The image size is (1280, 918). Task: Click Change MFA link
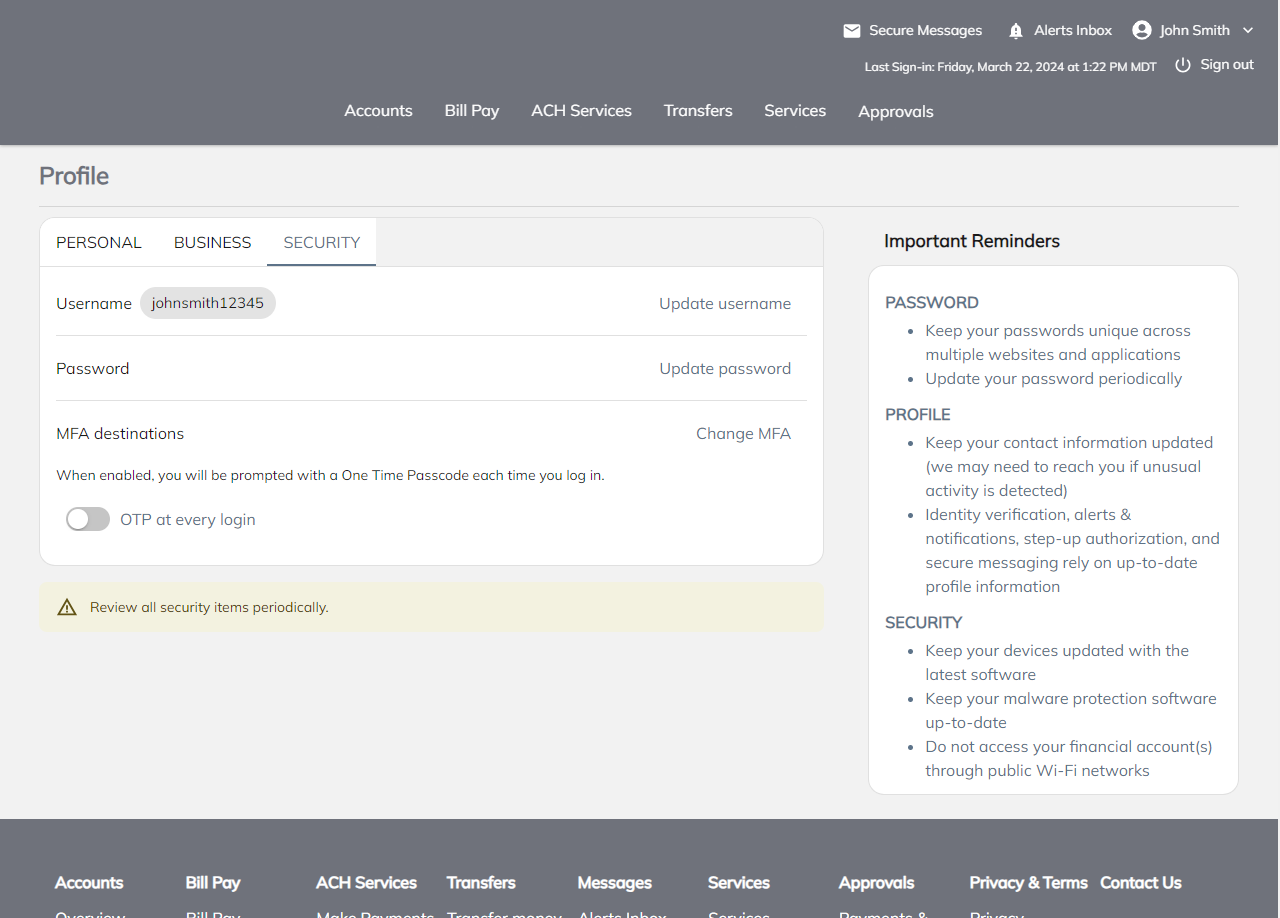[743, 433]
